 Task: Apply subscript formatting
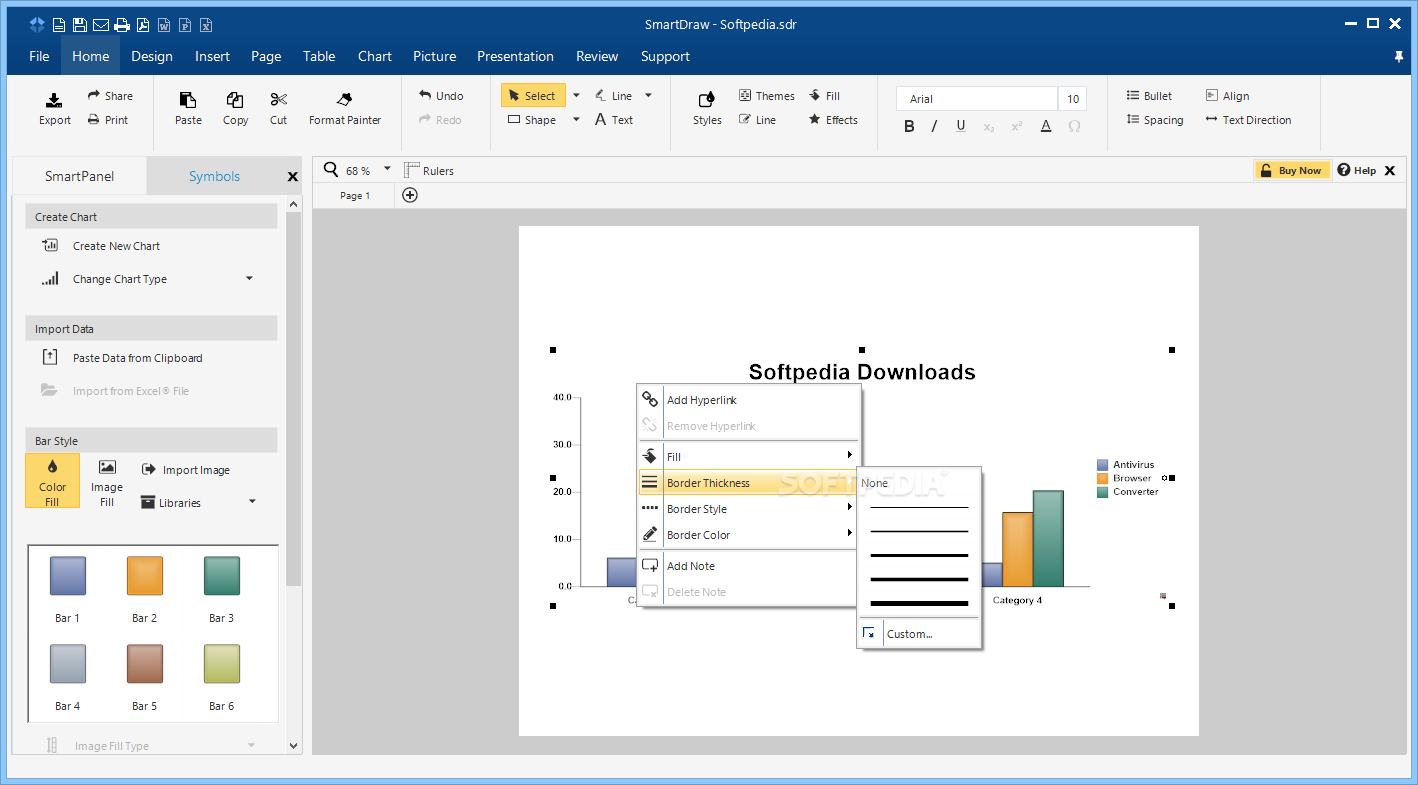click(989, 126)
